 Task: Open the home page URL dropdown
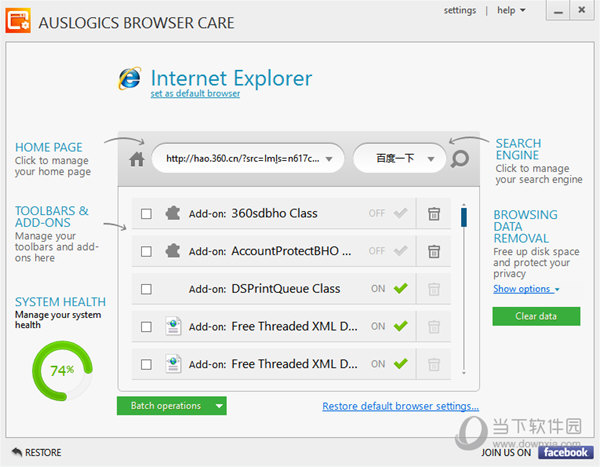tap(329, 159)
